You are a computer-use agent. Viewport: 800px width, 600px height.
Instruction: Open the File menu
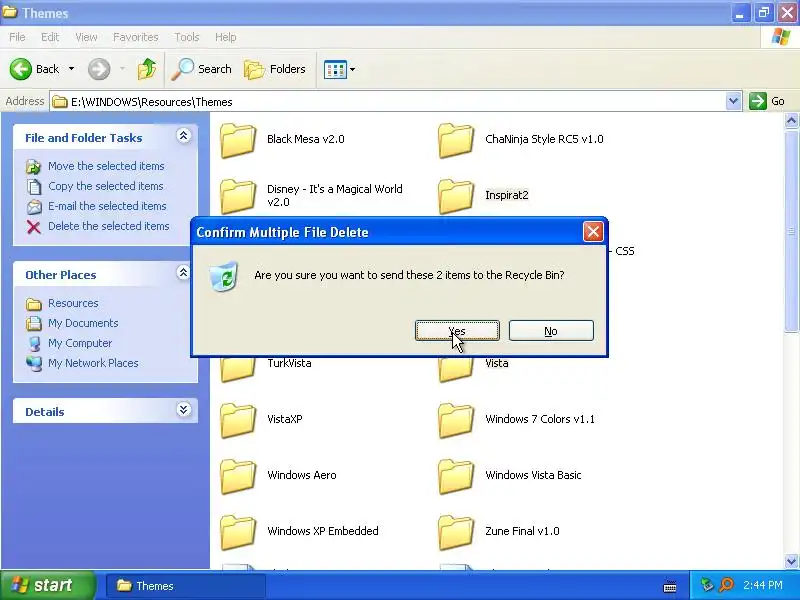pyautogui.click(x=17, y=37)
